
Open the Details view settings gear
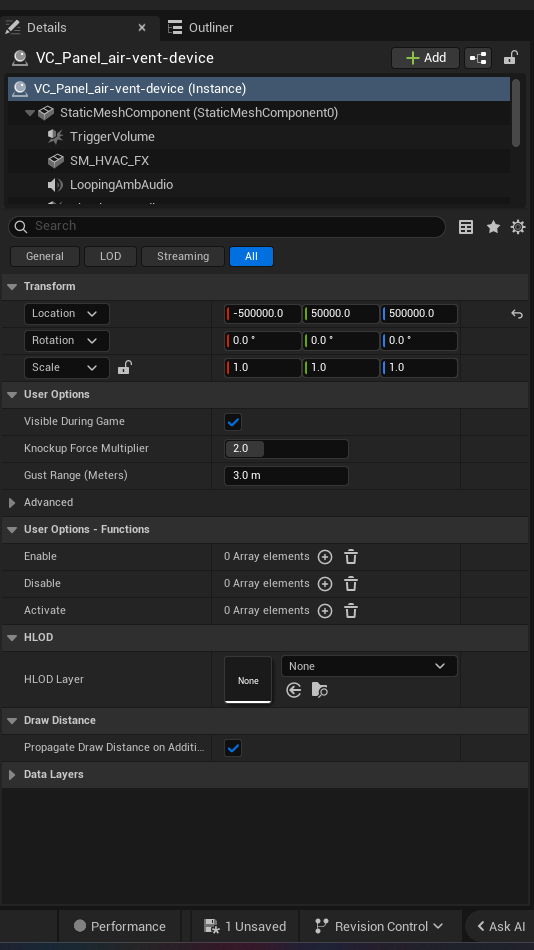tap(518, 227)
